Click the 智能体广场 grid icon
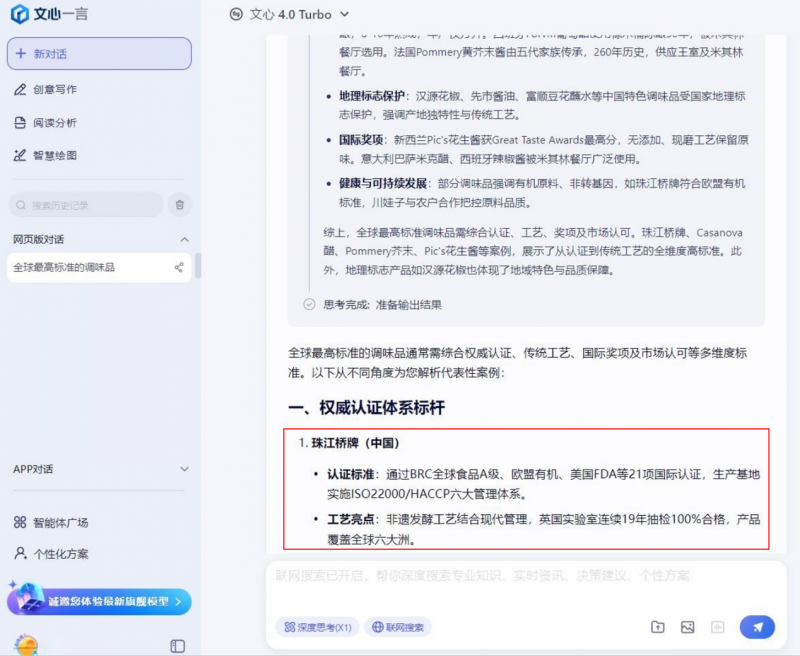The width and height of the screenshot is (800, 656). pos(20,522)
